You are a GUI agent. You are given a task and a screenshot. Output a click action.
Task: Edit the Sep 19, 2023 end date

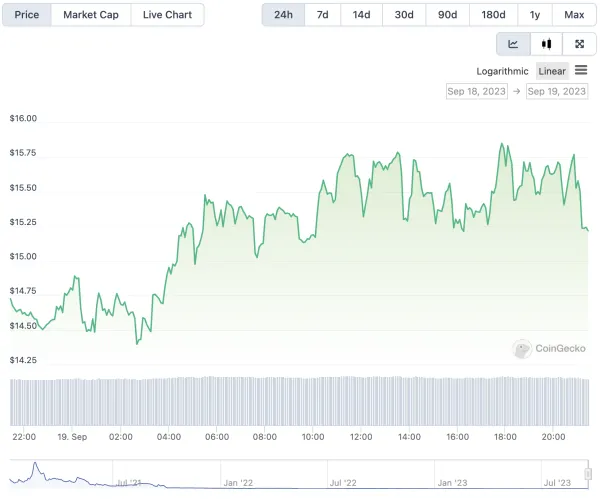point(556,92)
